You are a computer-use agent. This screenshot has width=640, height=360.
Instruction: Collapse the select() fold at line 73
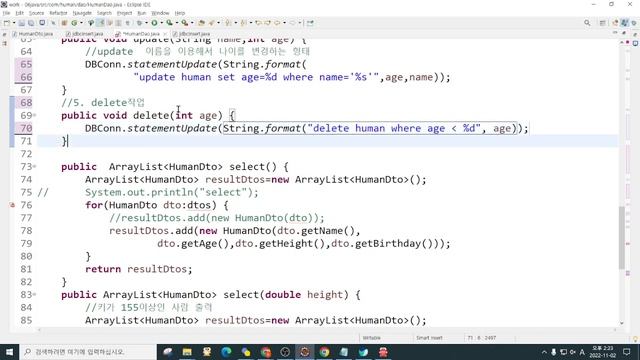[x=35, y=167]
